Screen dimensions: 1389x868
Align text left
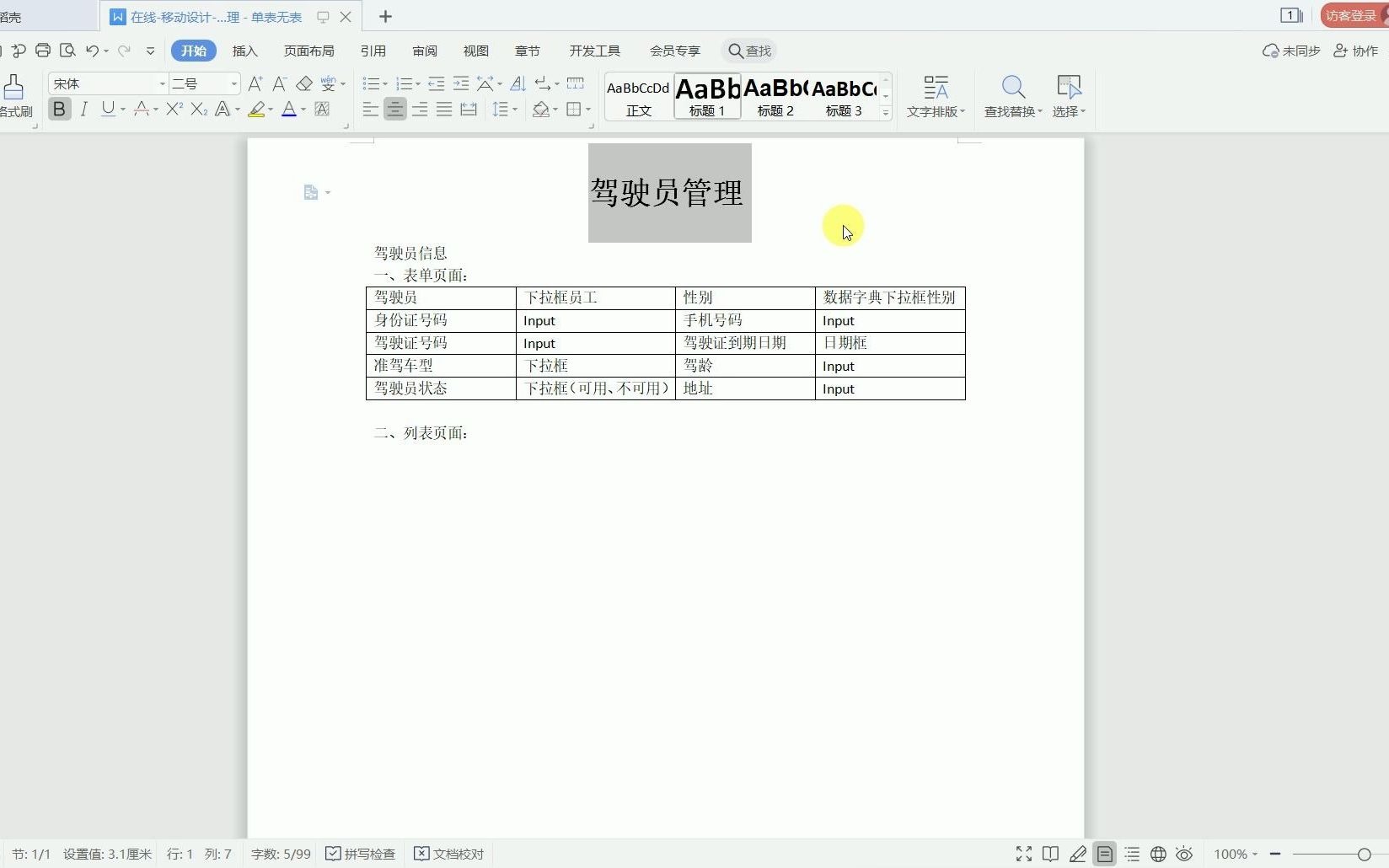[370, 109]
